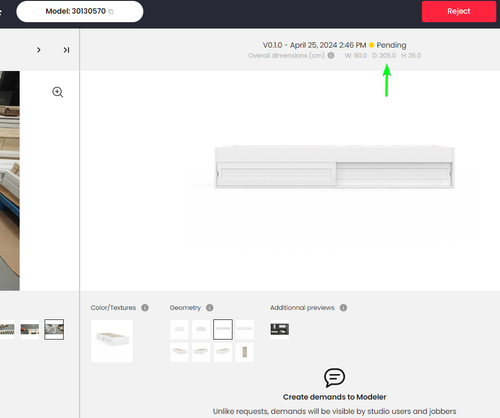Click the W: 90.0 dimension value

356,56
